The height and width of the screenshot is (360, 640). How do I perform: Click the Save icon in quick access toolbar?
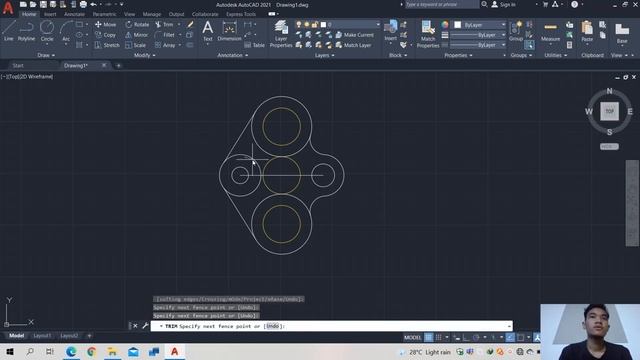click(x=43, y=4)
